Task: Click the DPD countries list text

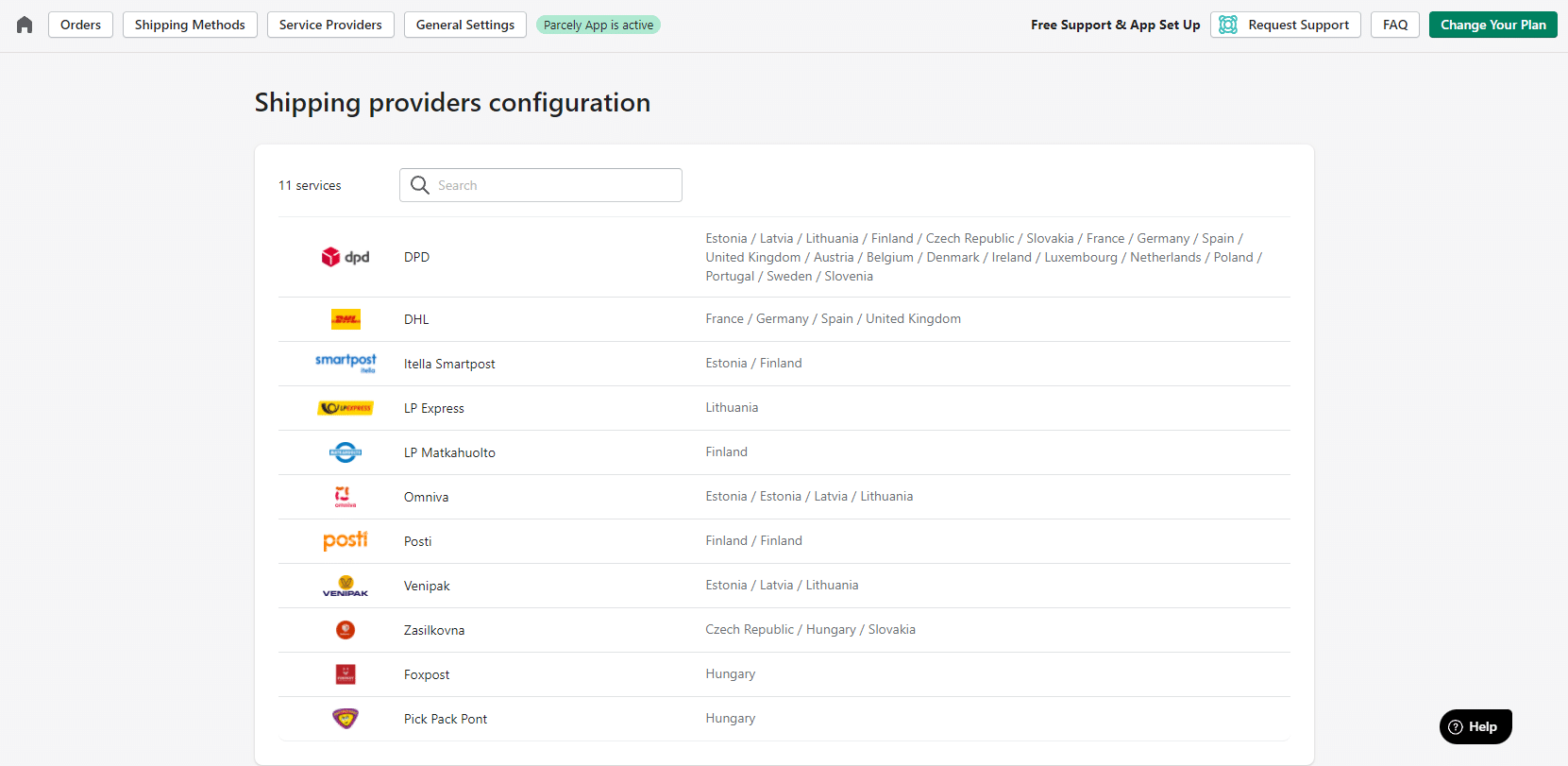Action: (985, 257)
